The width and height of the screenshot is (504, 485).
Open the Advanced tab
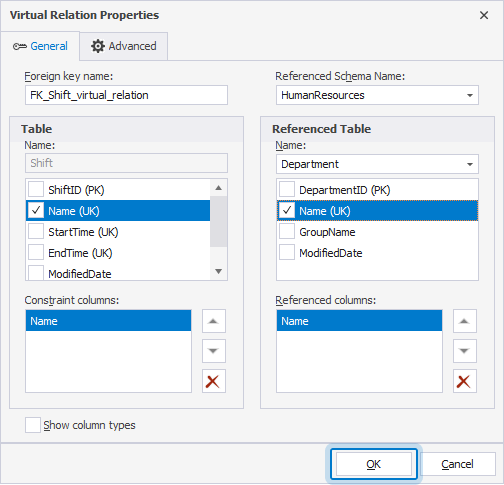point(124,46)
